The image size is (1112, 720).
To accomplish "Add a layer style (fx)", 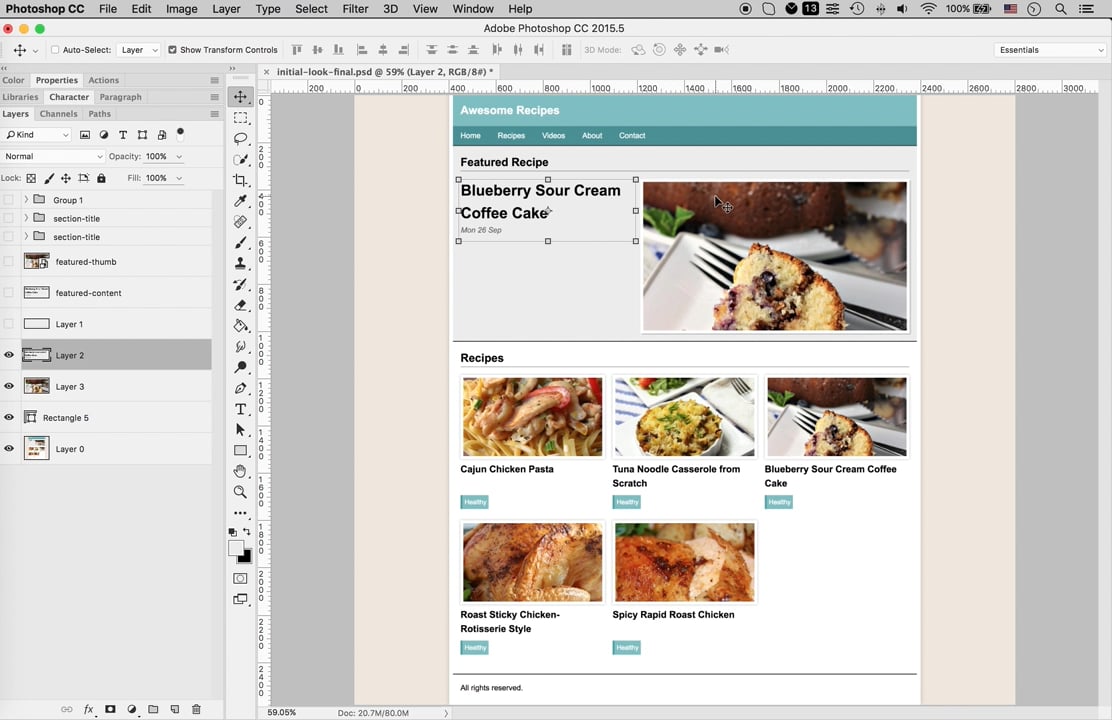I will tap(88, 709).
